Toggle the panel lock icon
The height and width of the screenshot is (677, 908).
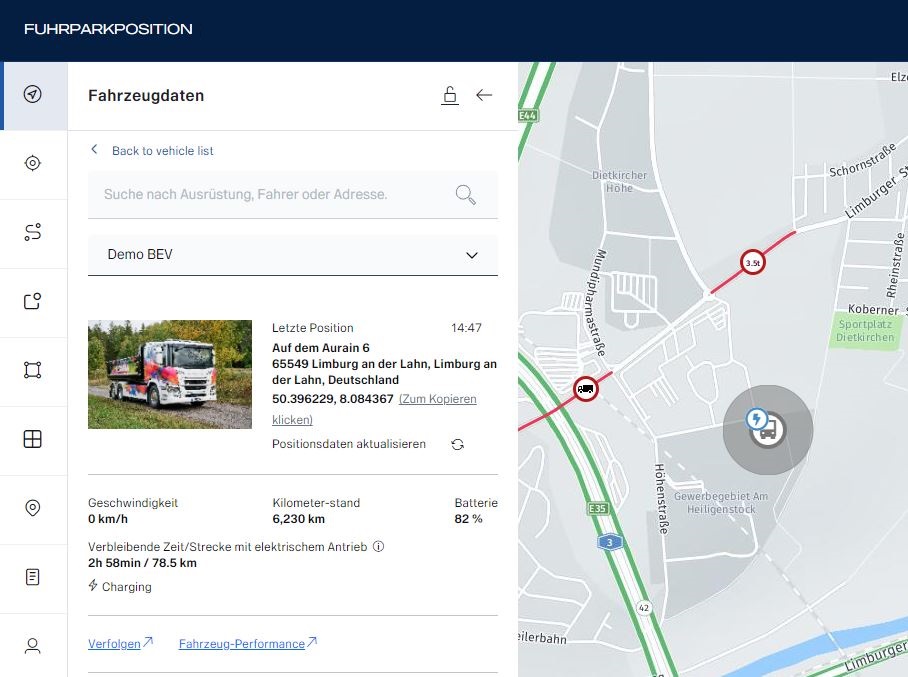[x=449, y=95]
